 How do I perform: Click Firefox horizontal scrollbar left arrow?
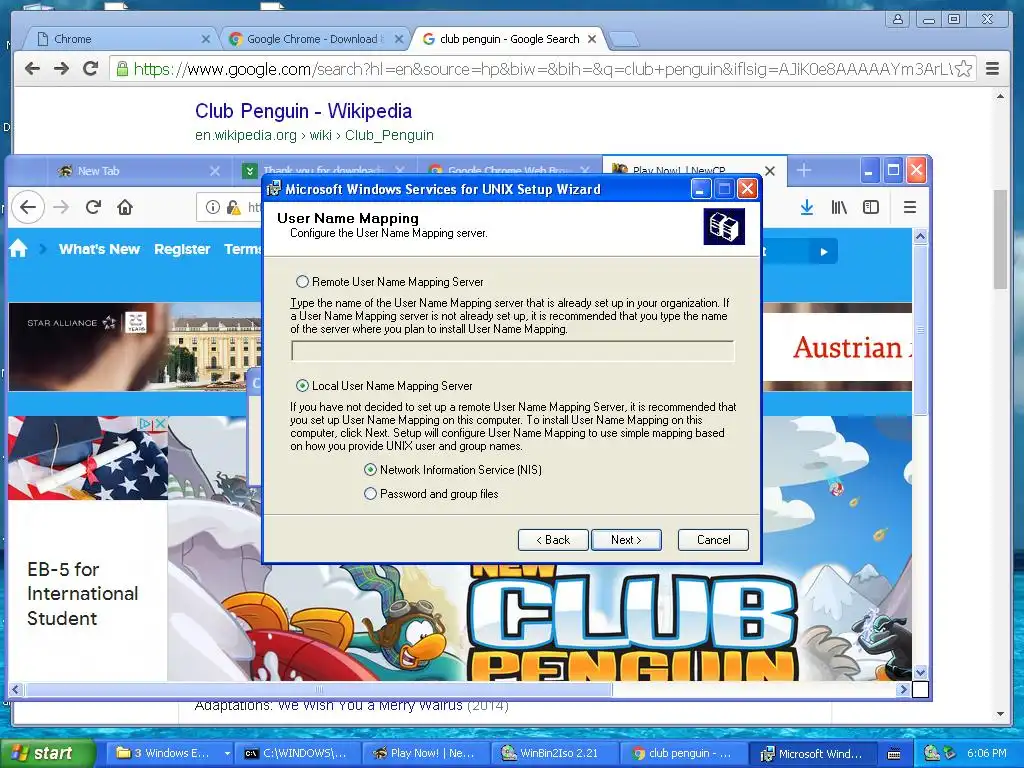click(x=15, y=689)
